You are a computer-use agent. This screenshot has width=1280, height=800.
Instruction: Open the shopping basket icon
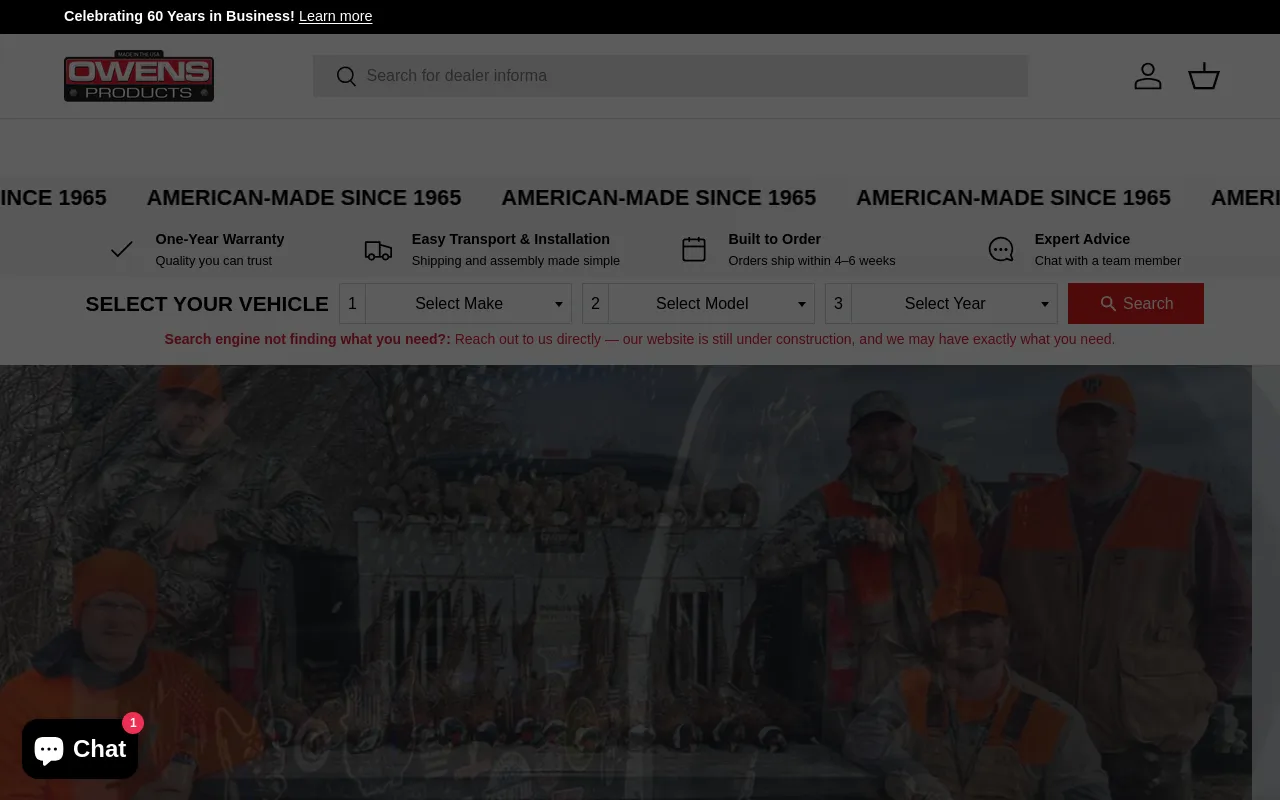(x=1203, y=76)
